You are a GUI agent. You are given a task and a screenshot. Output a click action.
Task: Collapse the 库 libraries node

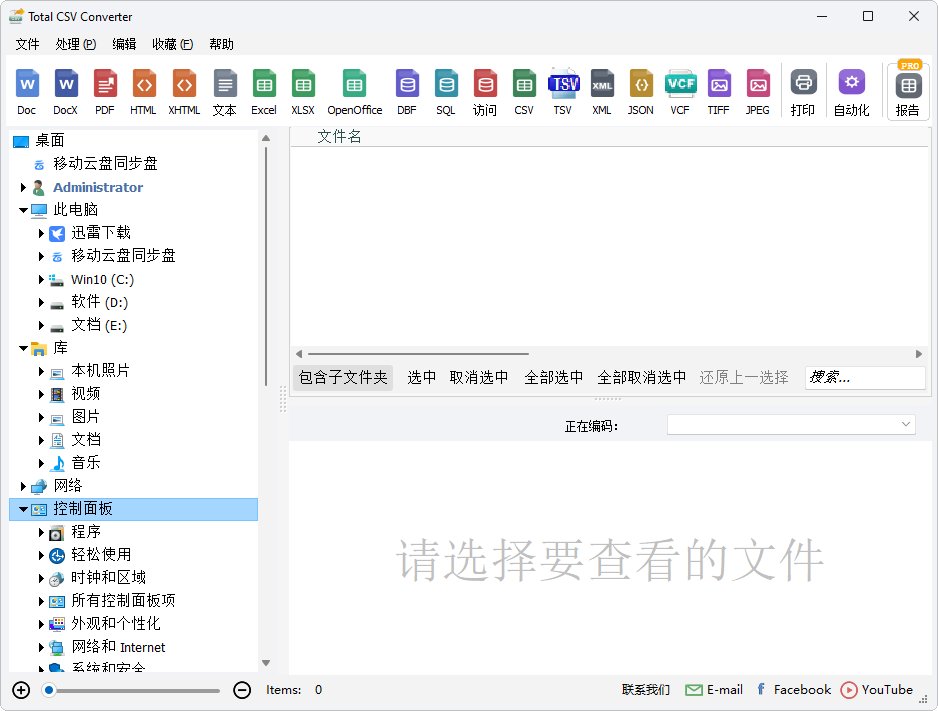pos(23,348)
